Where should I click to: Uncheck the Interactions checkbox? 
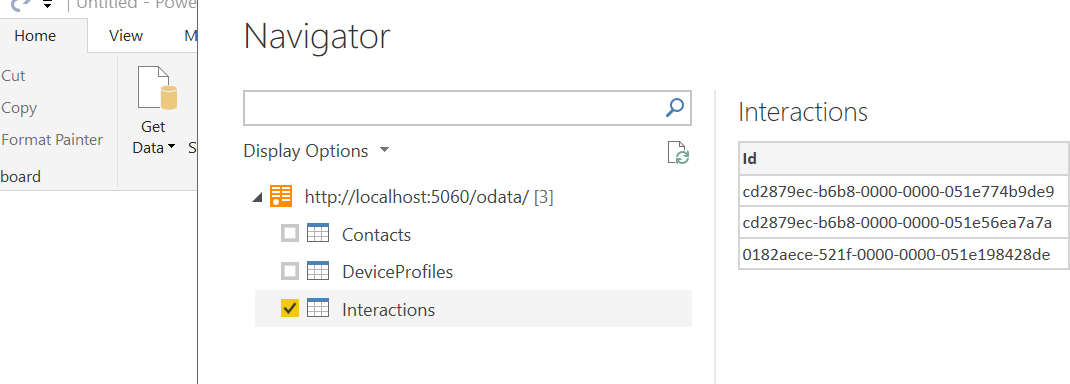pyautogui.click(x=290, y=309)
